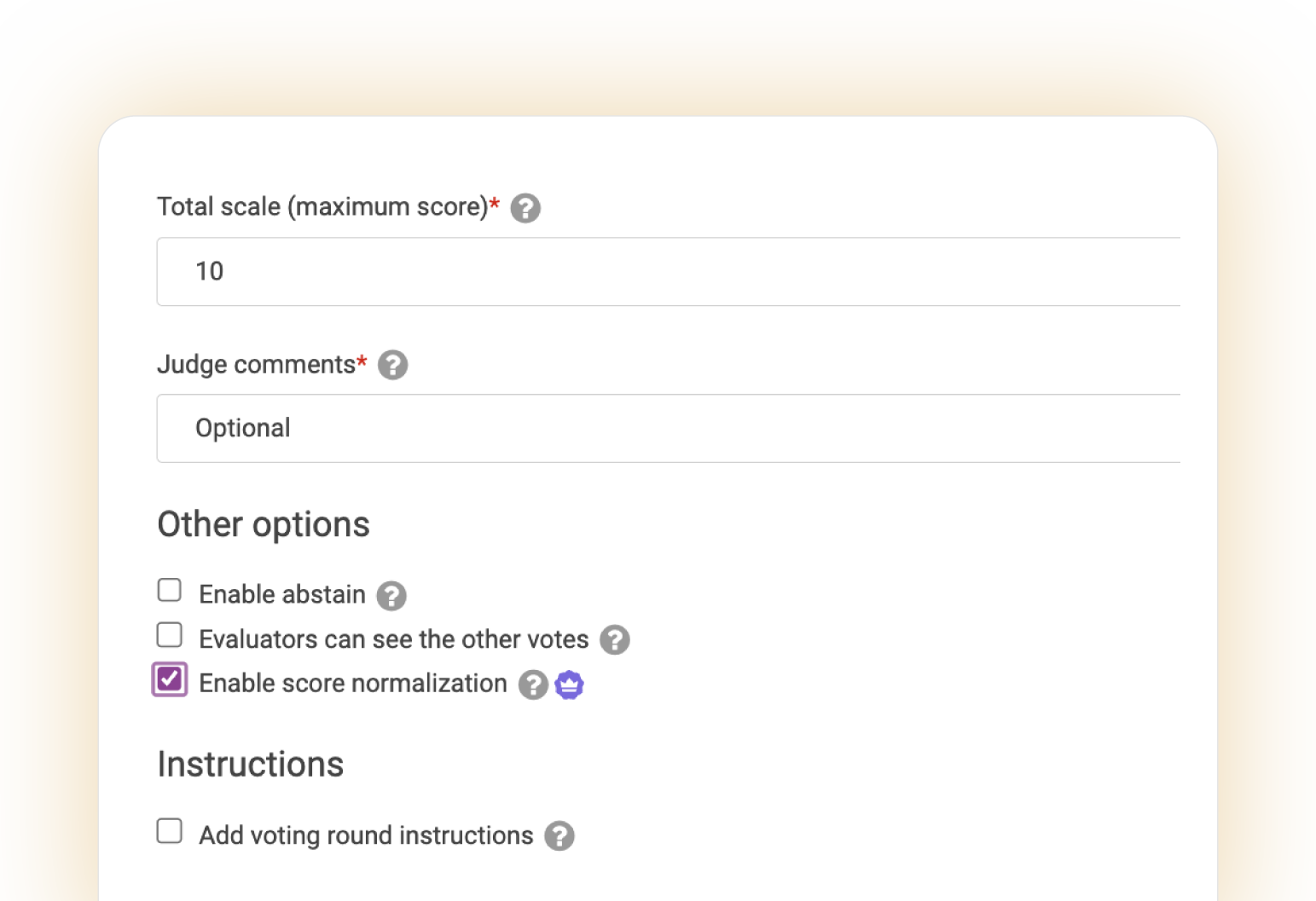View help beside Evaluators can see votes
The height and width of the screenshot is (901, 1316).
(x=615, y=640)
